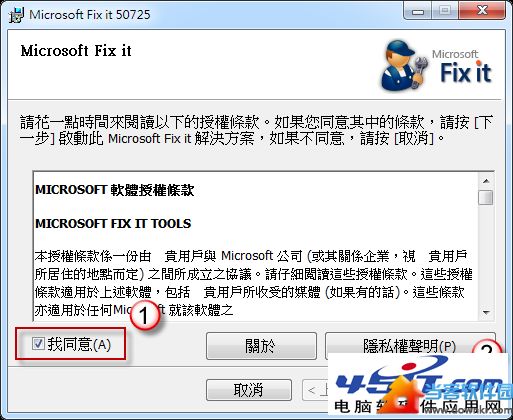
Task: Maximize the Fix it window
Action: coord(445,11)
